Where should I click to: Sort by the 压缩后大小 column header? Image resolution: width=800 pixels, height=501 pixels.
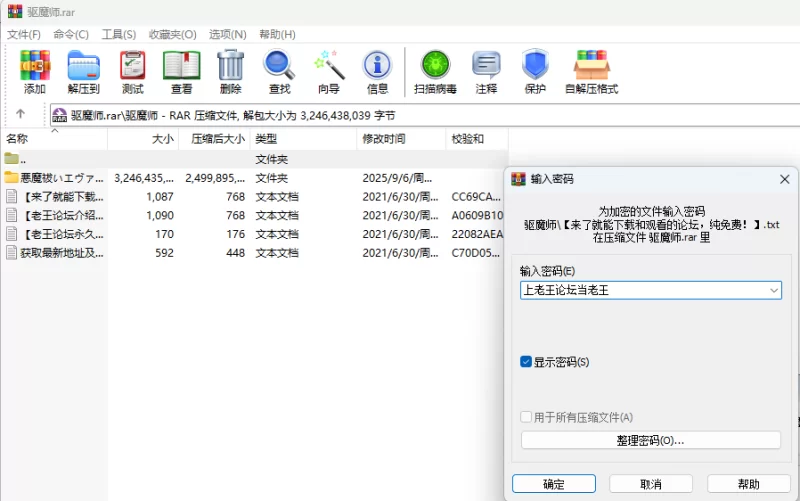coord(214,139)
